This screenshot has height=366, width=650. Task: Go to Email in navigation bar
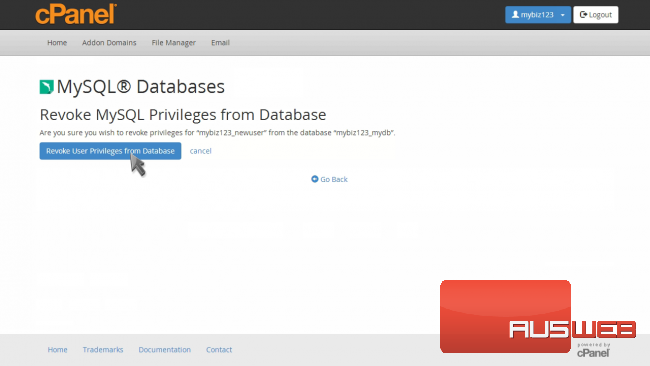point(220,43)
